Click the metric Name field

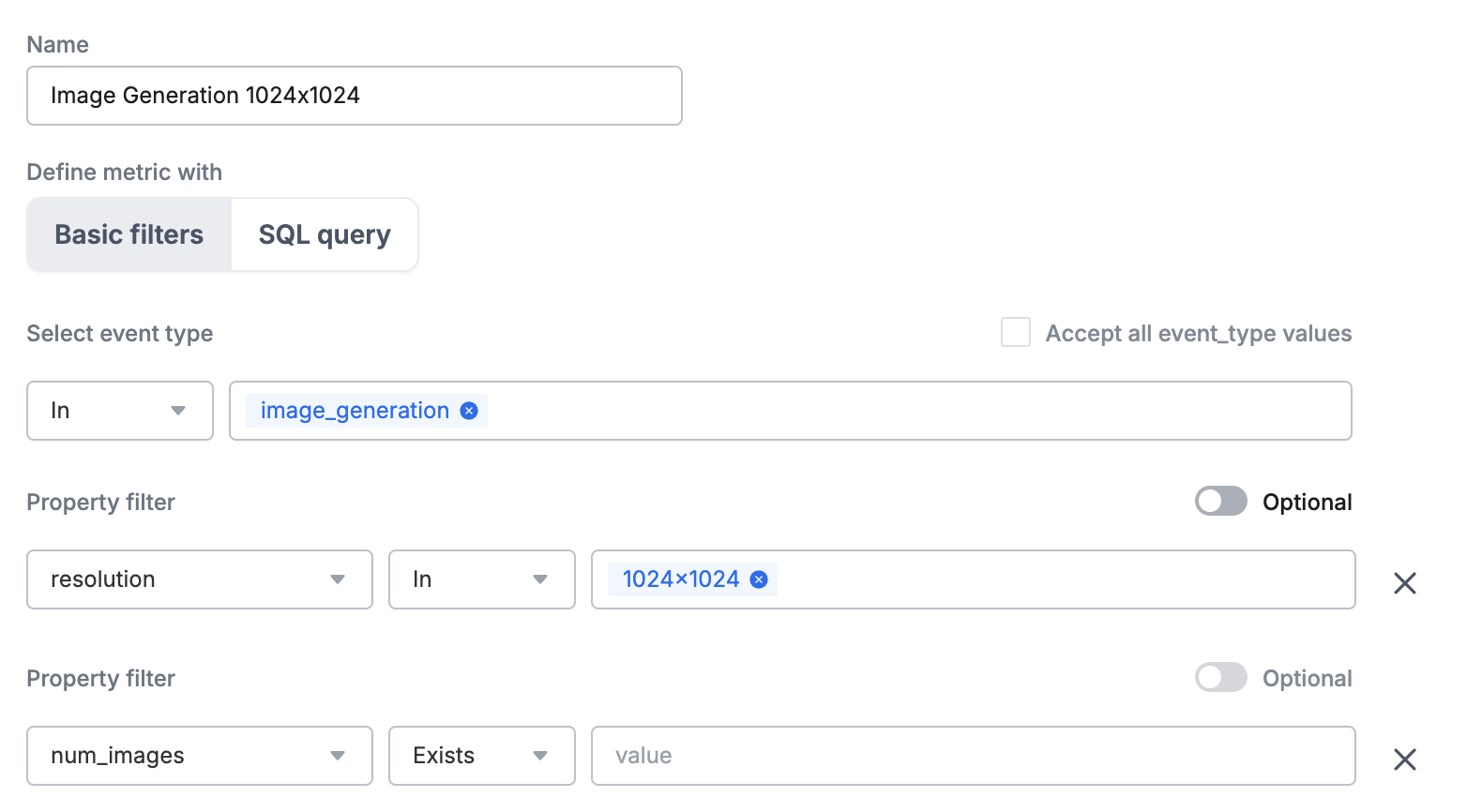tap(354, 95)
